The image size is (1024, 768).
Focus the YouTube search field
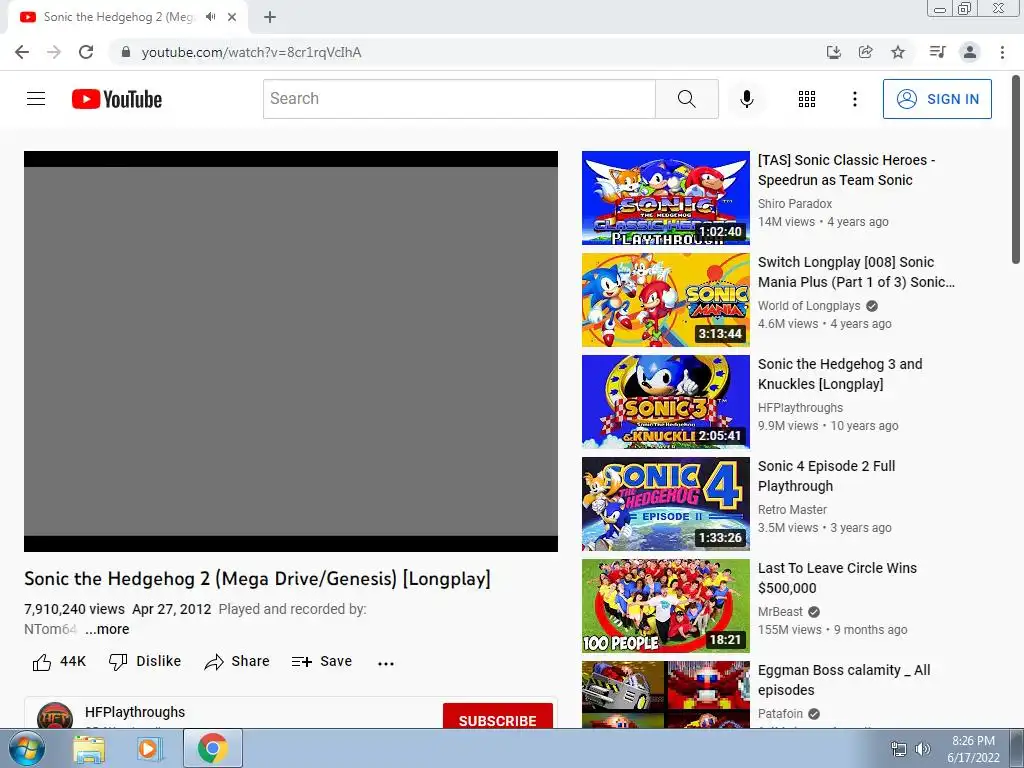[x=459, y=99]
